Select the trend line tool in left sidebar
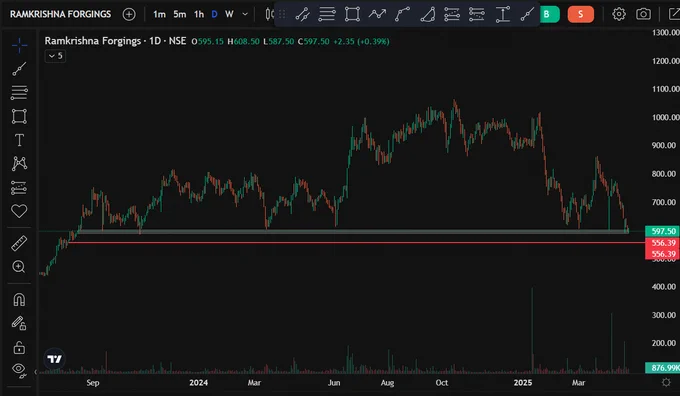680x396 pixels. pyautogui.click(x=19, y=69)
